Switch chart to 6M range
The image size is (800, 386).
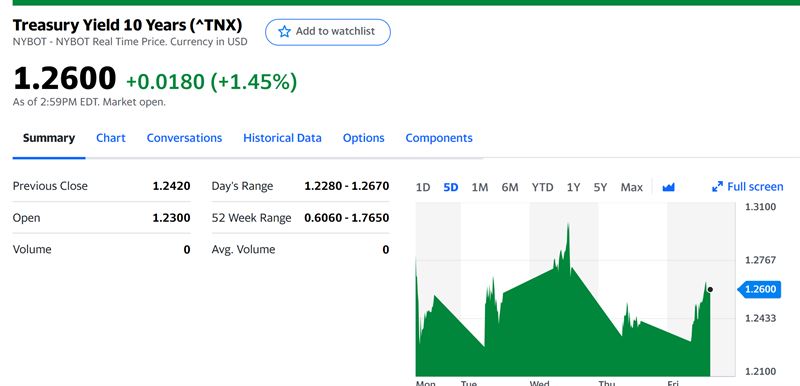[x=510, y=187]
